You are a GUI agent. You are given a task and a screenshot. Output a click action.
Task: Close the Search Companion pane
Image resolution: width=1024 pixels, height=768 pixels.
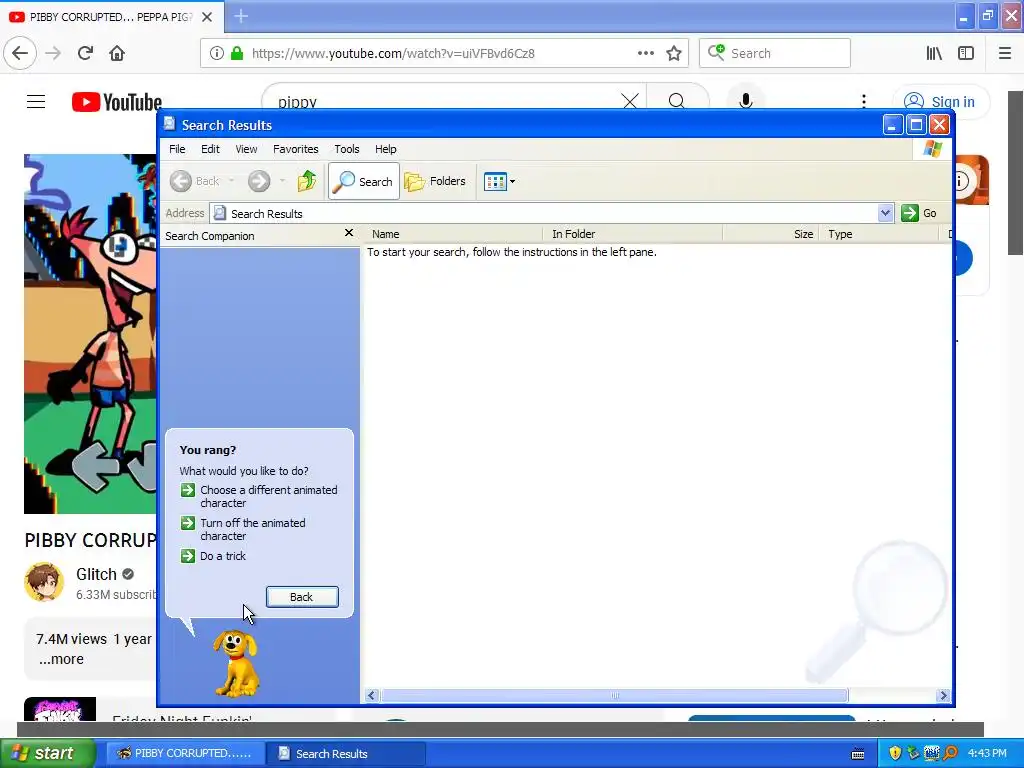pos(349,232)
